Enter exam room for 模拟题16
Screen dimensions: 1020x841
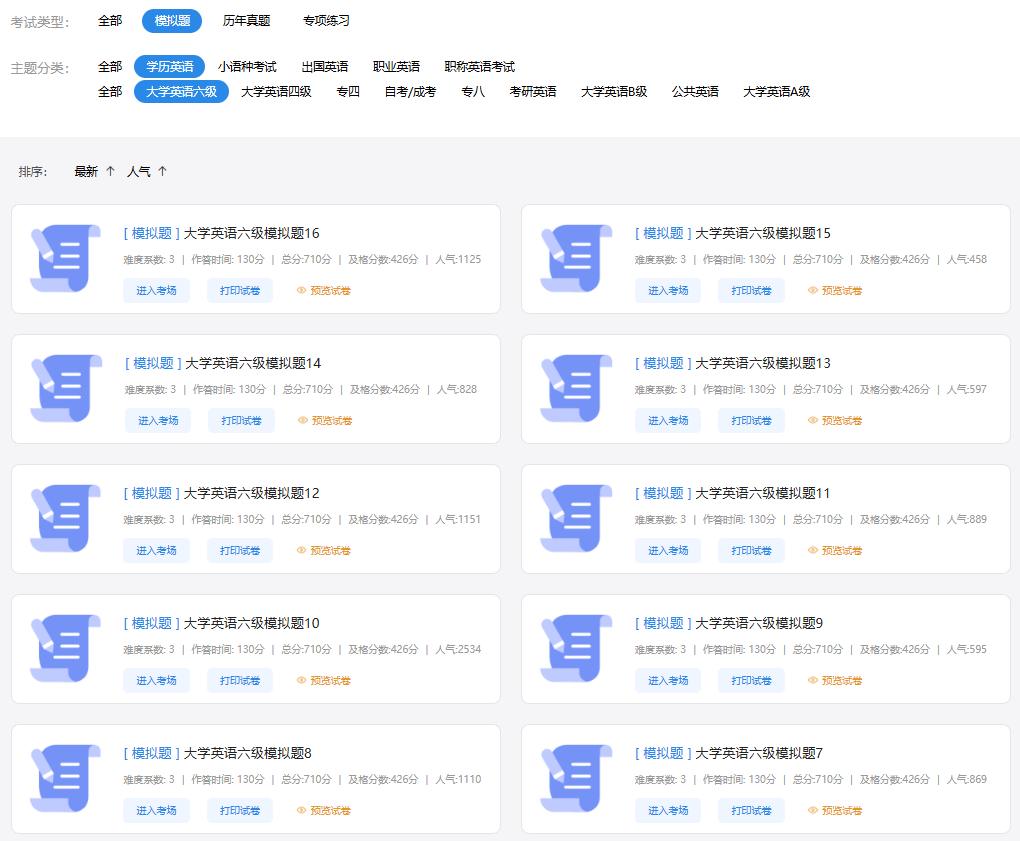point(156,291)
